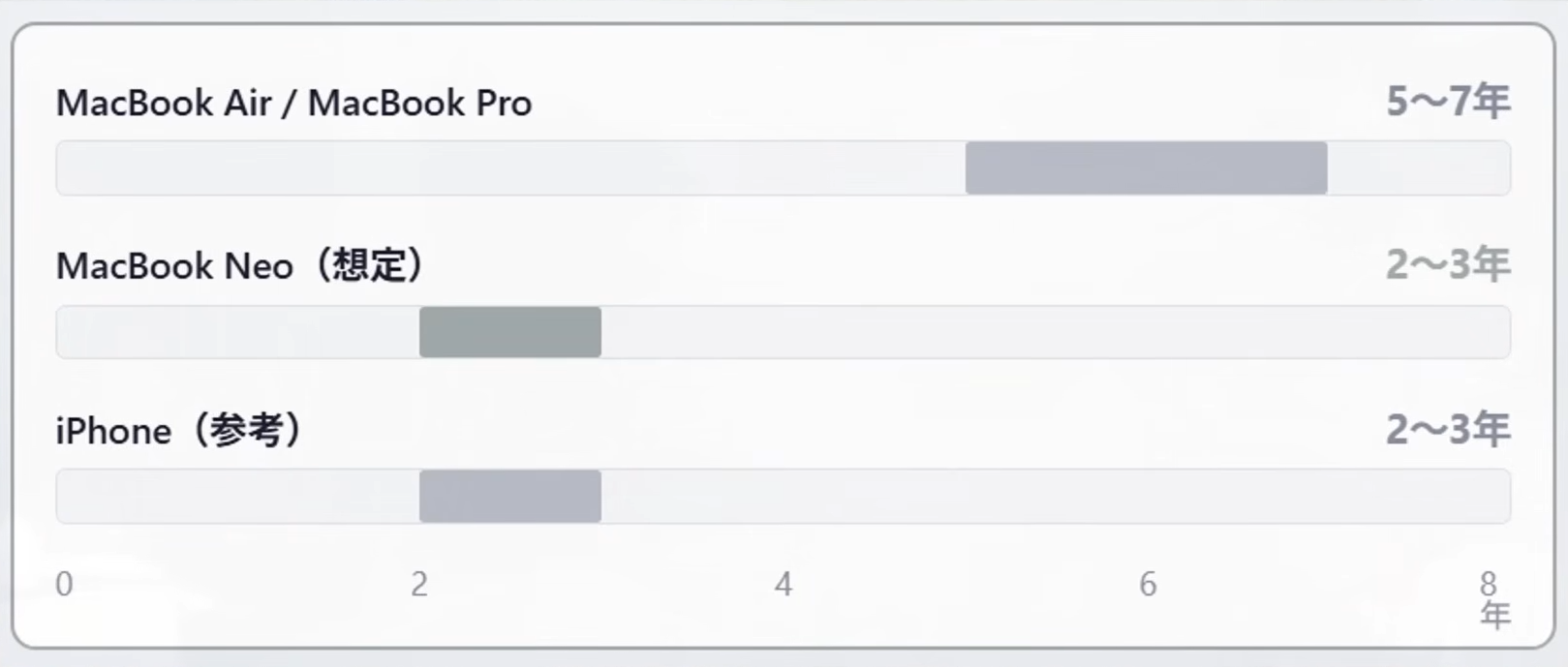Image resolution: width=1568 pixels, height=667 pixels.
Task: Select the 2〜3年 value beside MacBook Neo
Action: click(x=1447, y=264)
